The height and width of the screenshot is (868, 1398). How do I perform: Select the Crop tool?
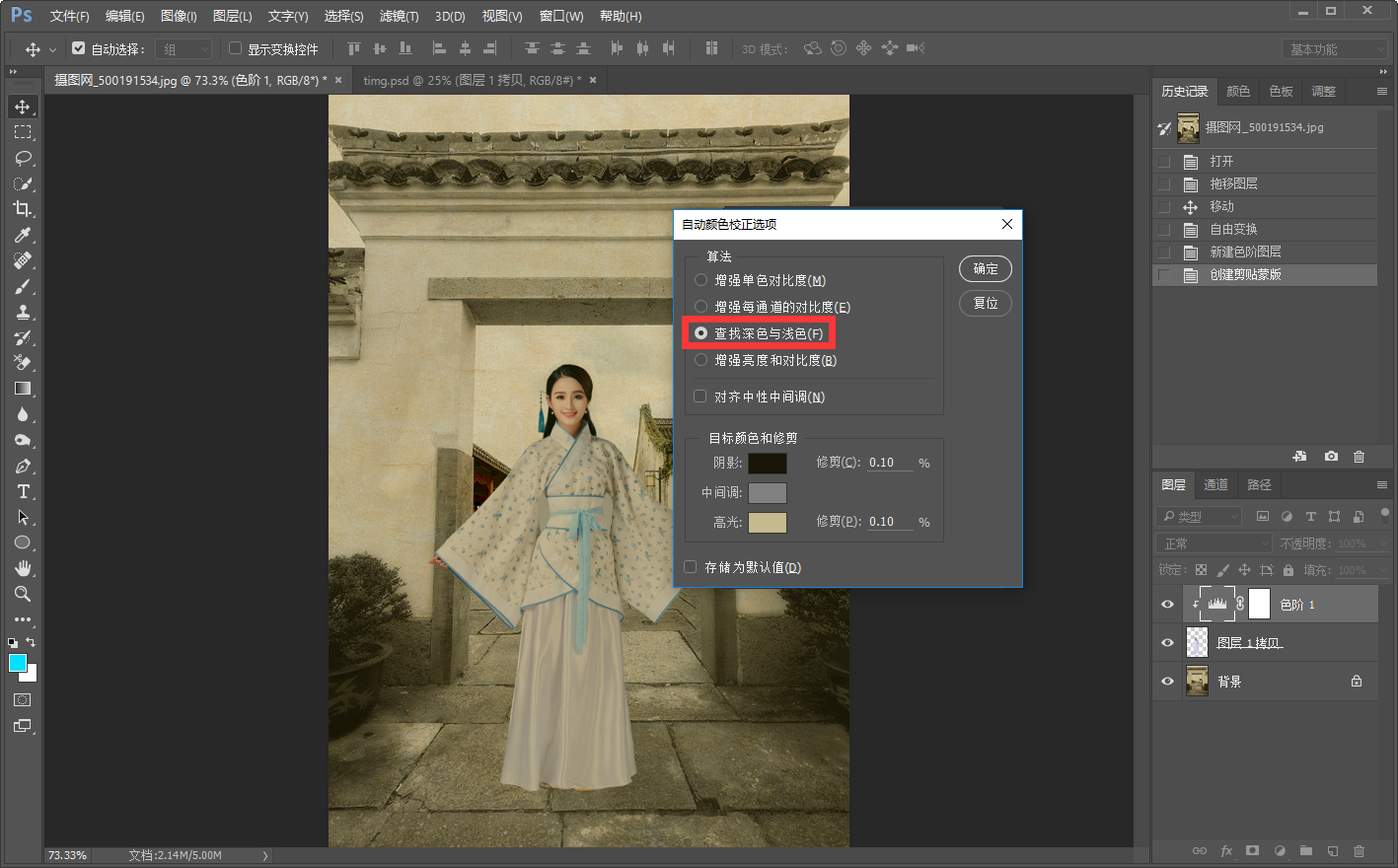point(23,209)
